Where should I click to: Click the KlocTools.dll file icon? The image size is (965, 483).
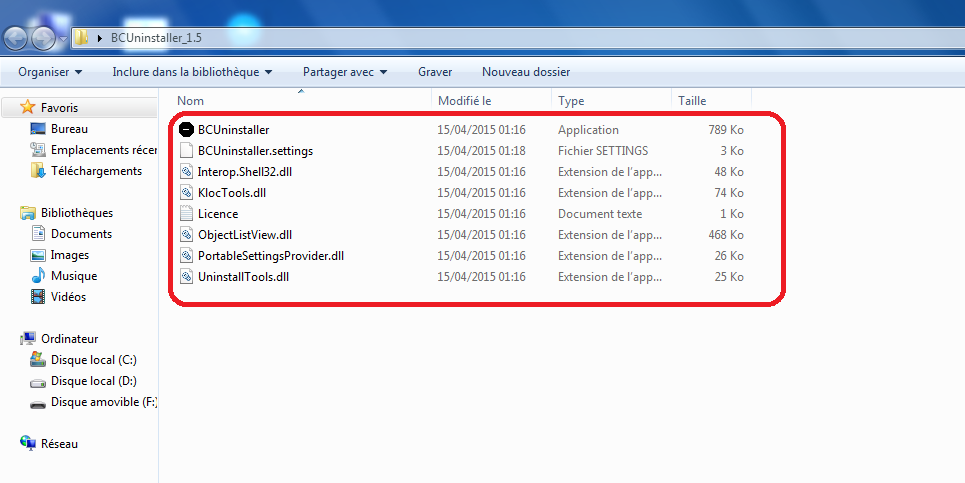(186, 193)
